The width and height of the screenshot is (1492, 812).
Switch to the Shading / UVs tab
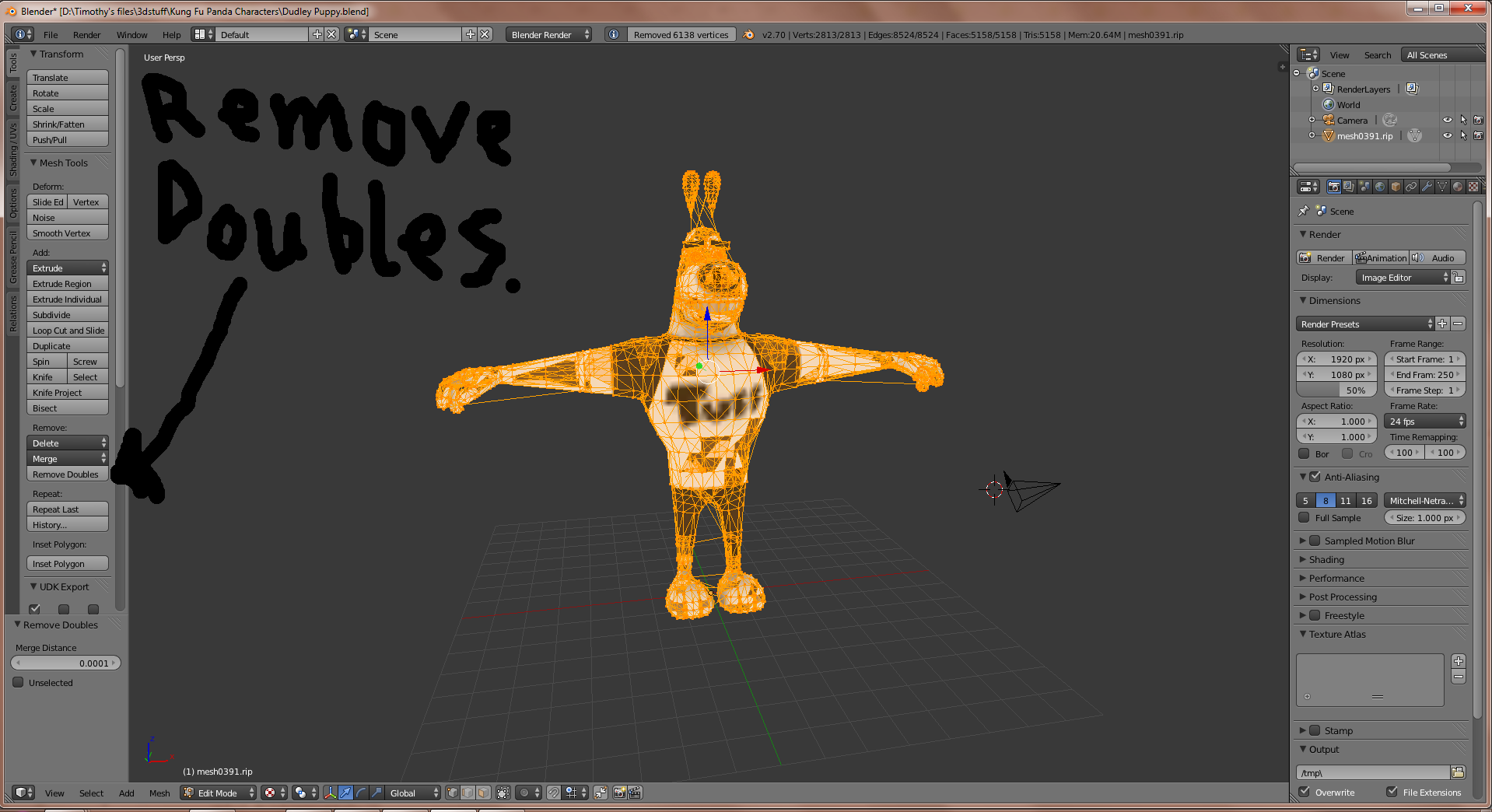pyautogui.click(x=13, y=148)
